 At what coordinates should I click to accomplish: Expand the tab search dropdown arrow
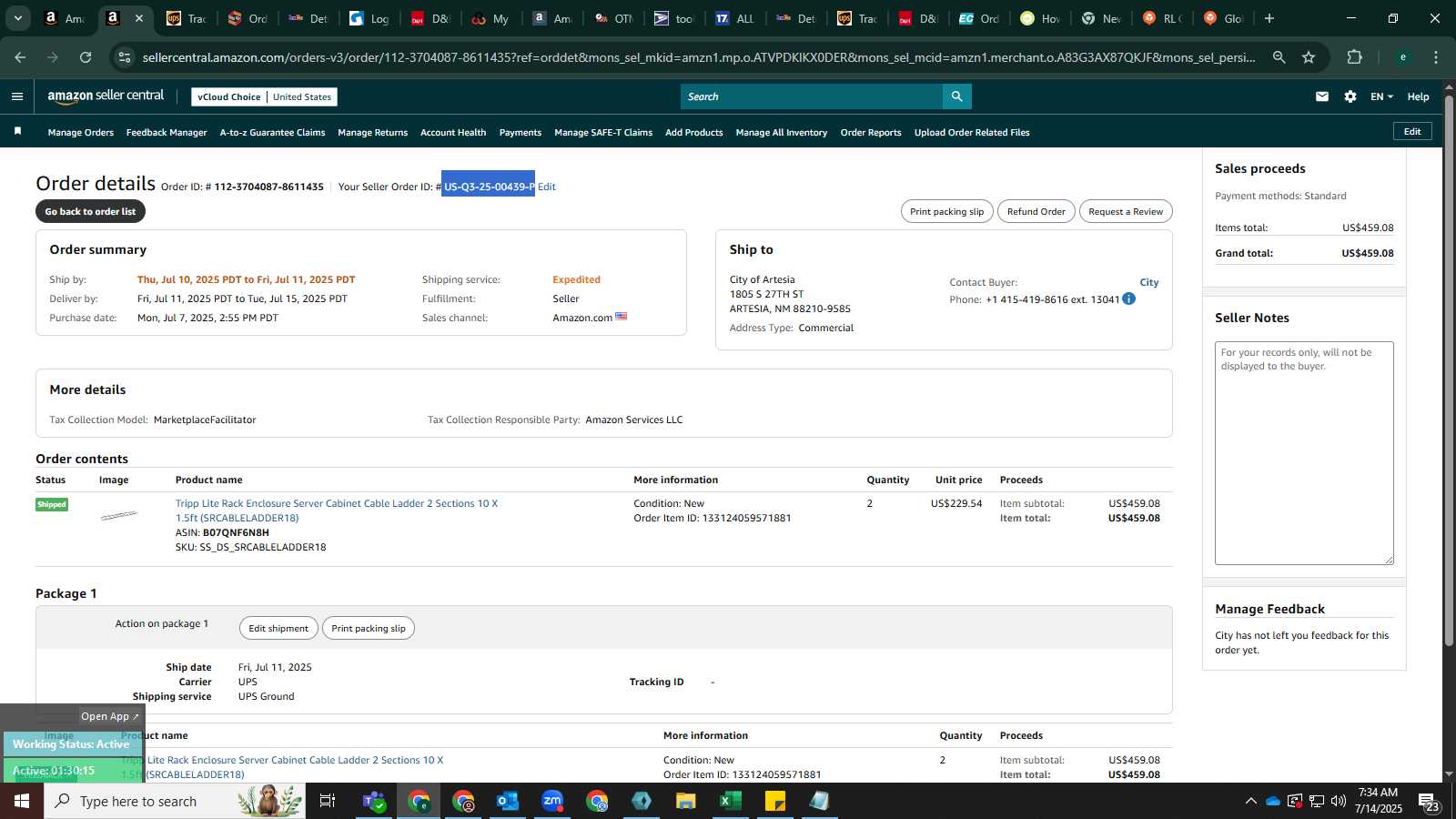(x=17, y=18)
